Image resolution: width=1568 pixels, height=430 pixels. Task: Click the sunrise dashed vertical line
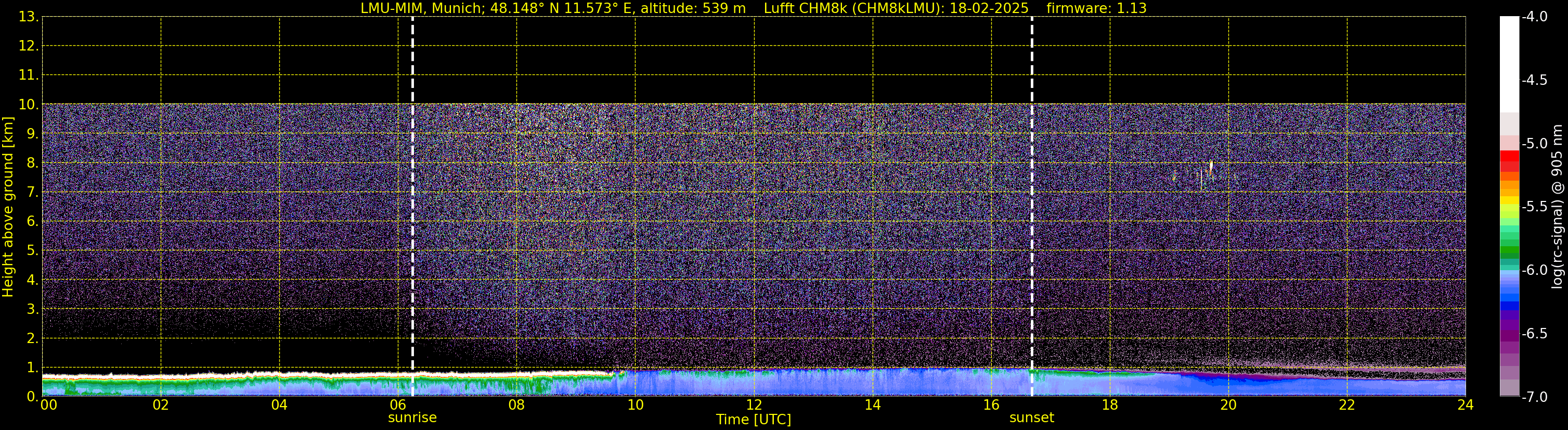point(413,207)
